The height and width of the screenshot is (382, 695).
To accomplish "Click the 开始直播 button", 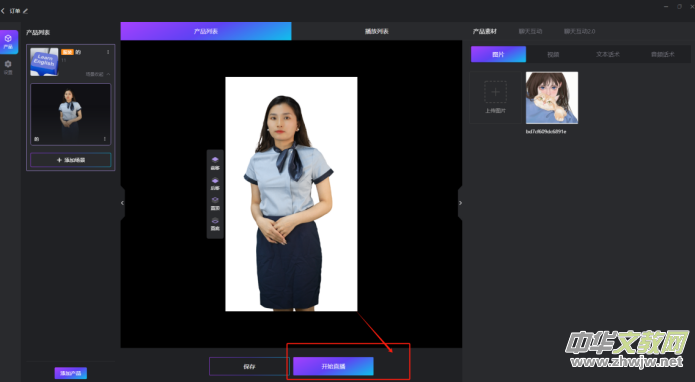I will pyautogui.click(x=333, y=366).
